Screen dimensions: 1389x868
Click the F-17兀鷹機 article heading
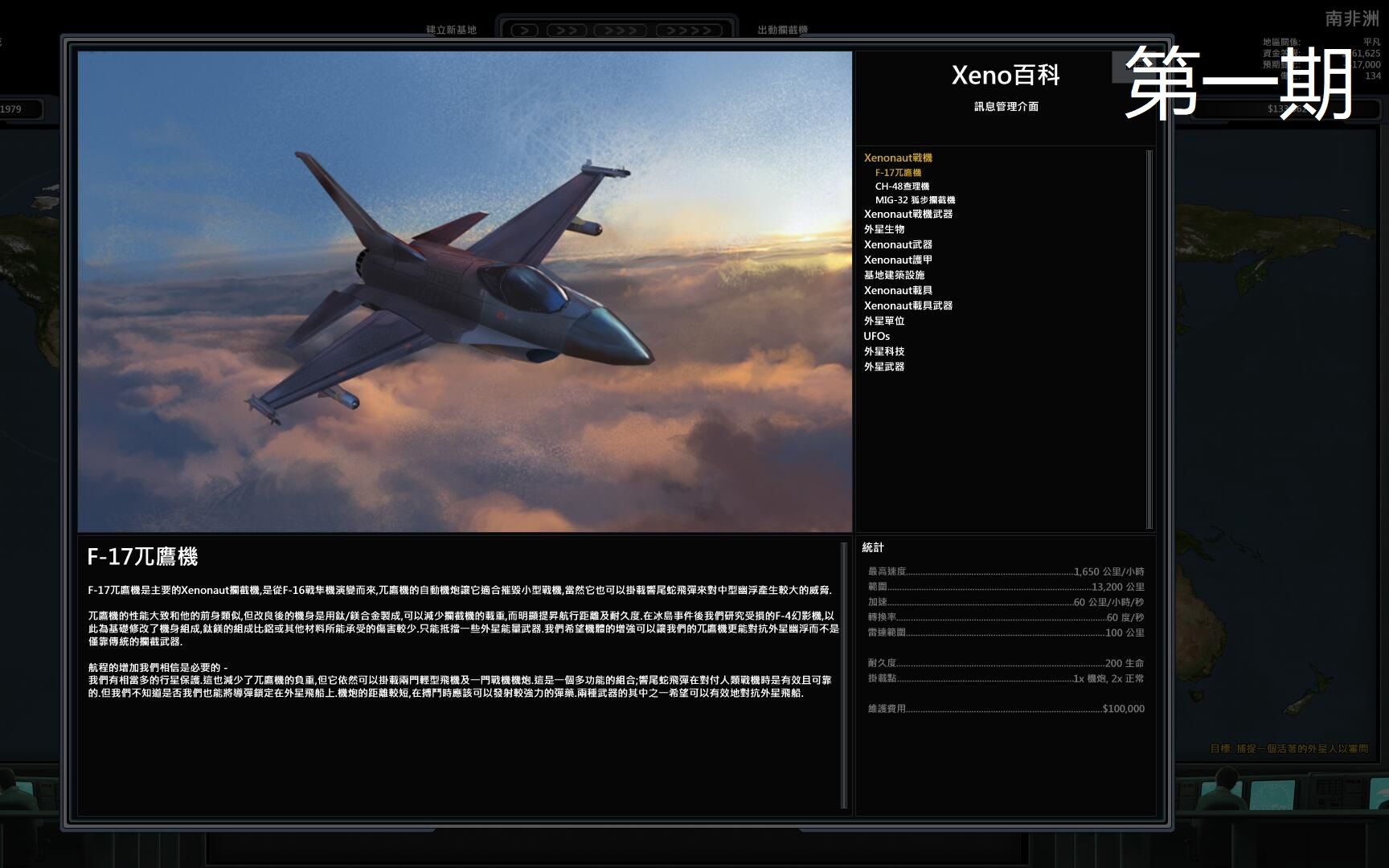coord(142,556)
